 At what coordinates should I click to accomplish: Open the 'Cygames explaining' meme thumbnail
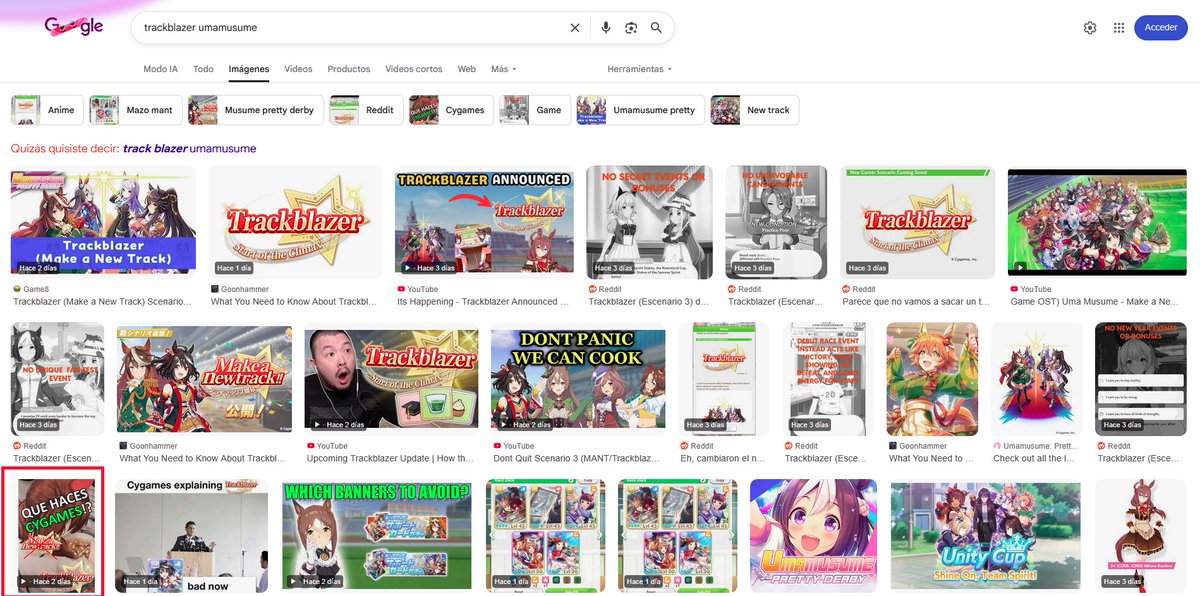point(192,535)
